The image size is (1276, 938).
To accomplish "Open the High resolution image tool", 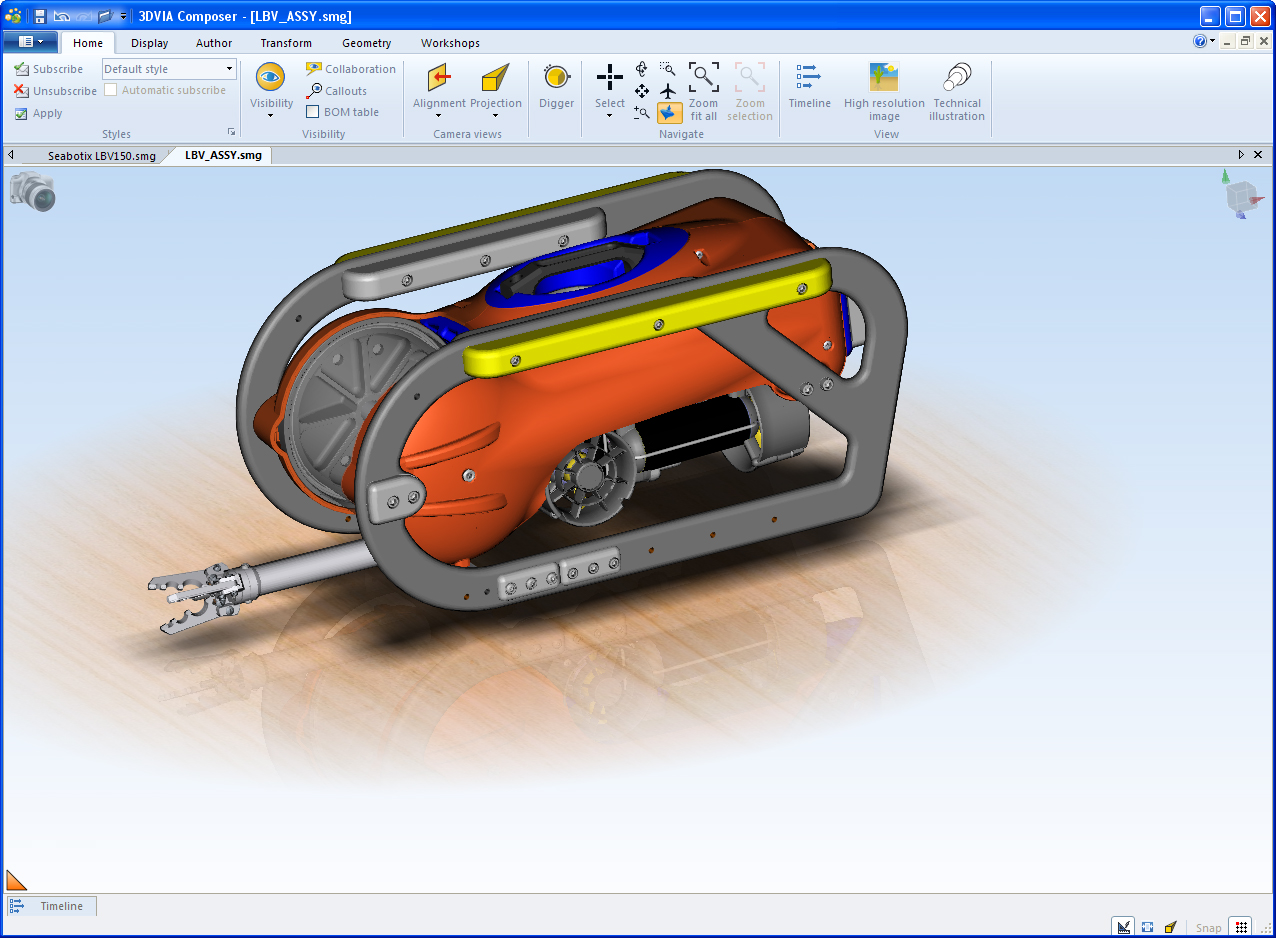I will tap(883, 78).
